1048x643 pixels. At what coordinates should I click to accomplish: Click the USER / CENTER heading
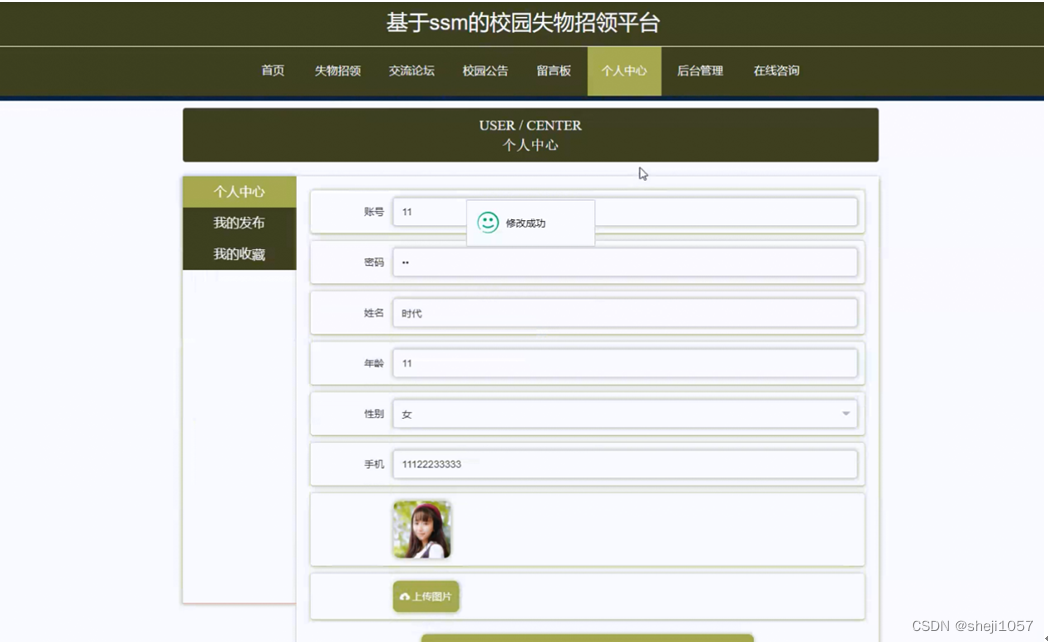click(x=530, y=126)
